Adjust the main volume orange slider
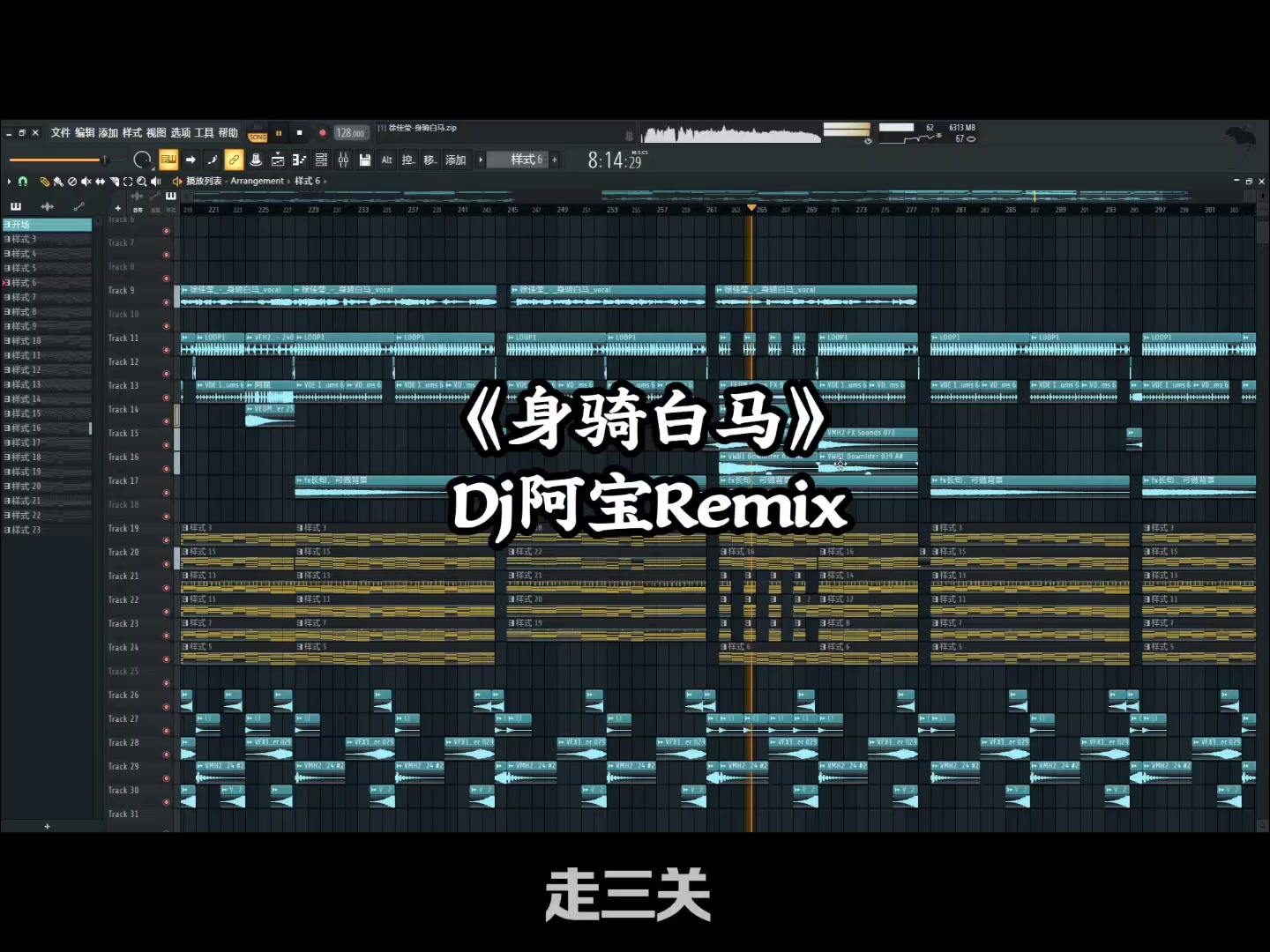The width and height of the screenshot is (1270, 952). 59,160
